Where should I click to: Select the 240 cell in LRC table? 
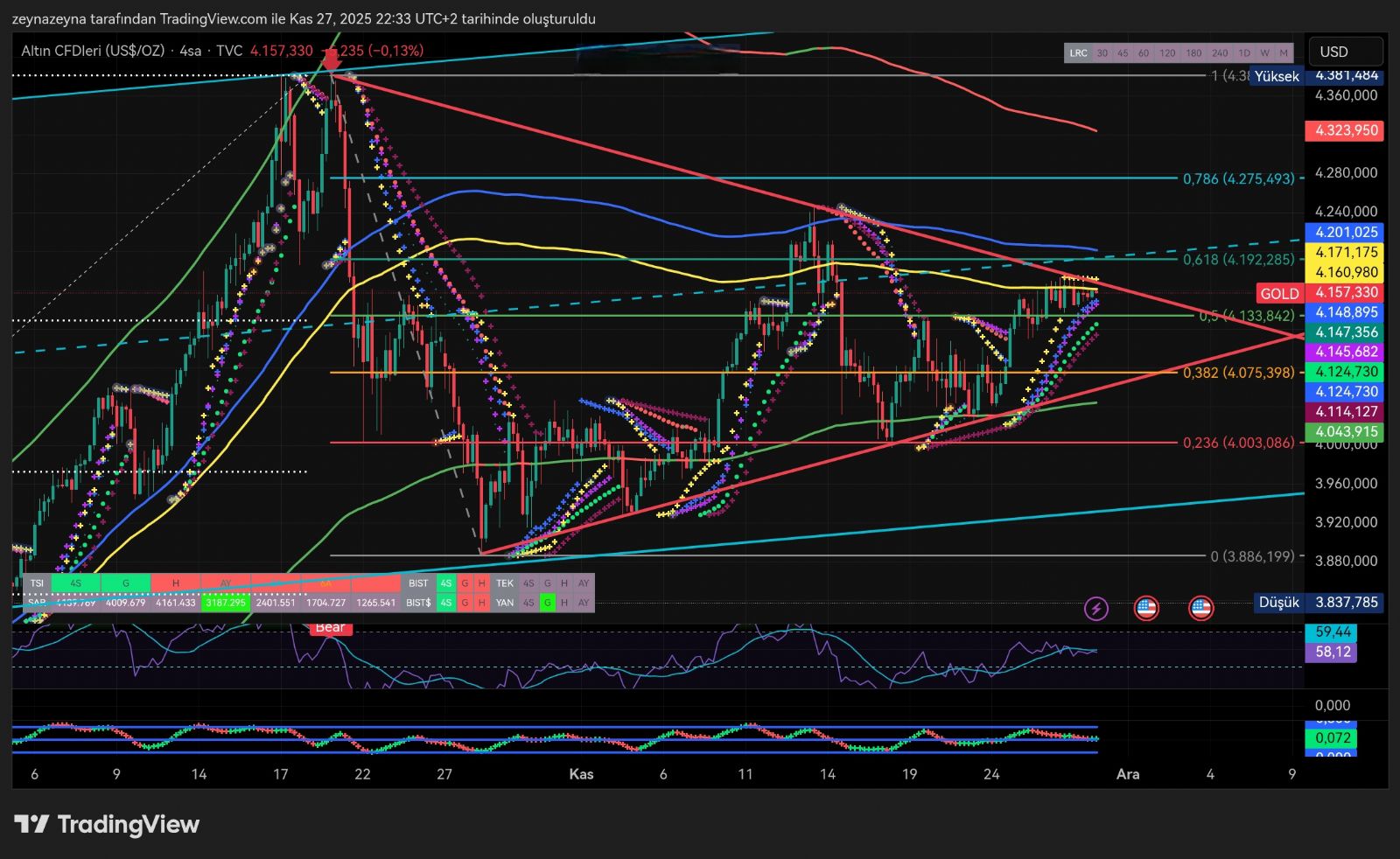coord(1220,53)
